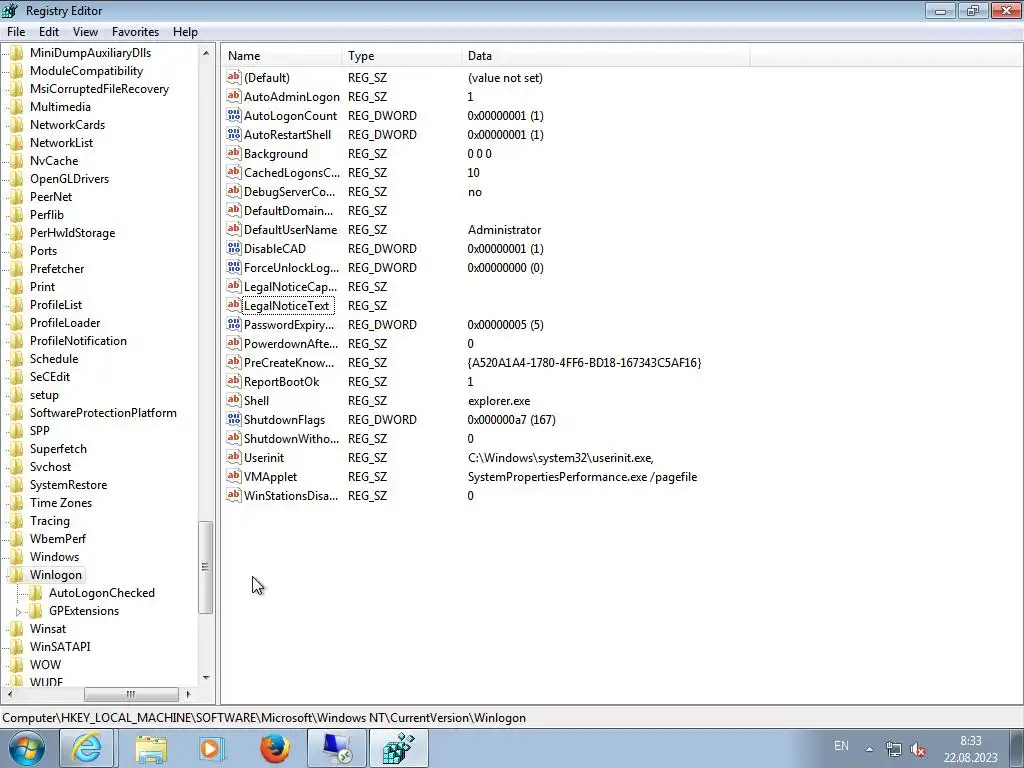Click the EN language indicator
1024x768 pixels.
pos(841,746)
